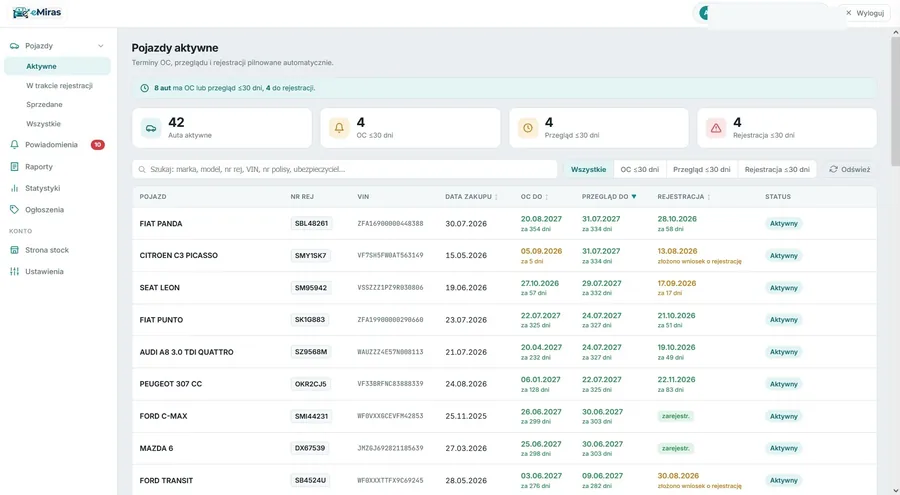
Task: Click the user avatar in the top bar
Action: (705, 13)
